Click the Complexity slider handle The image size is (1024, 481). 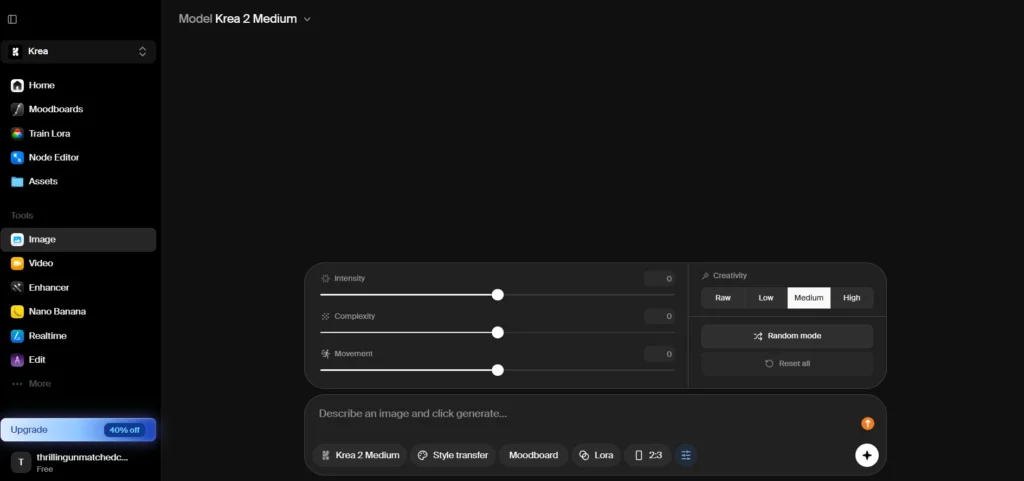point(498,333)
